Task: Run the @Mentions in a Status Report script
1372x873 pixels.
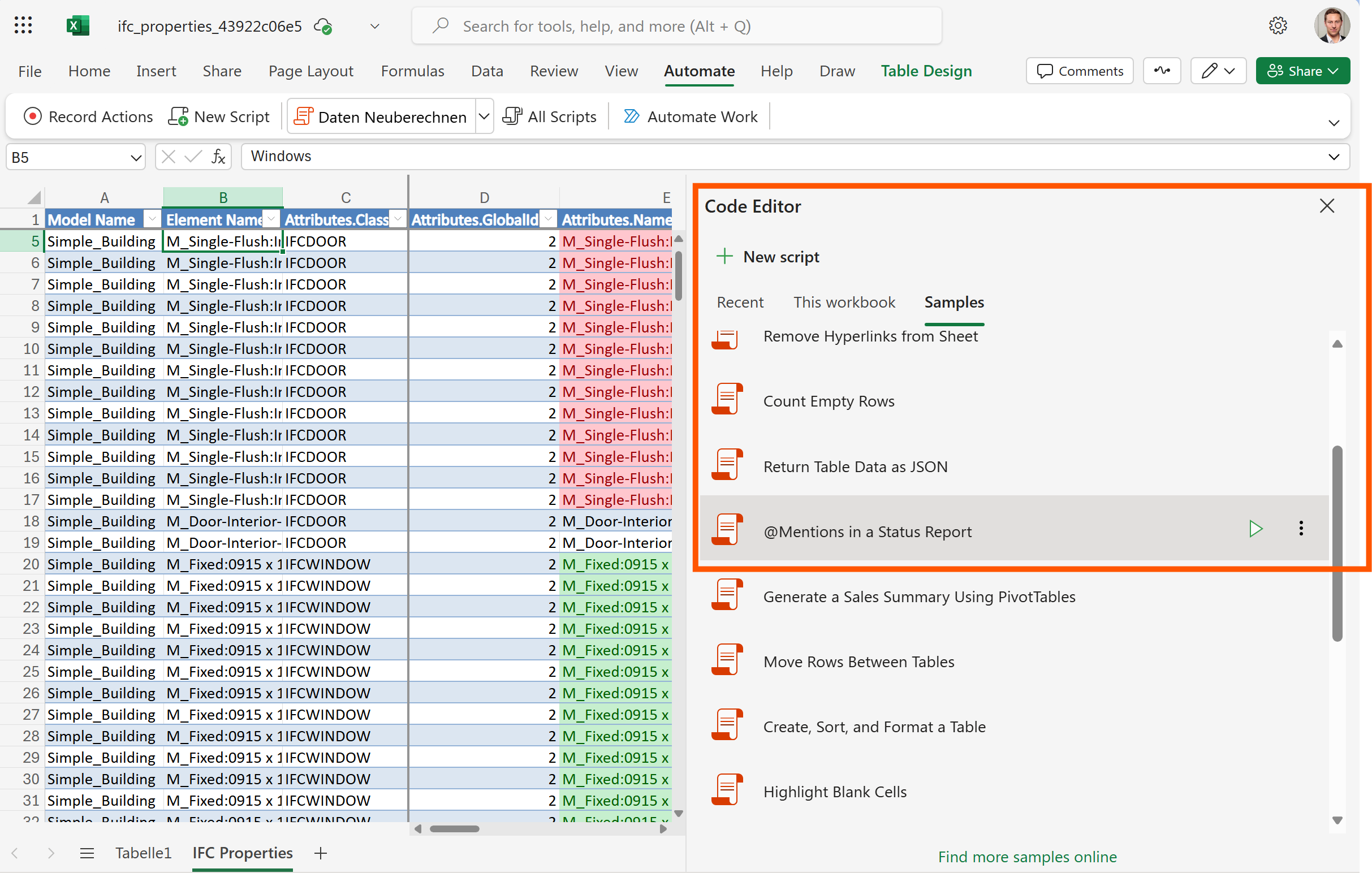Action: 1255,529
